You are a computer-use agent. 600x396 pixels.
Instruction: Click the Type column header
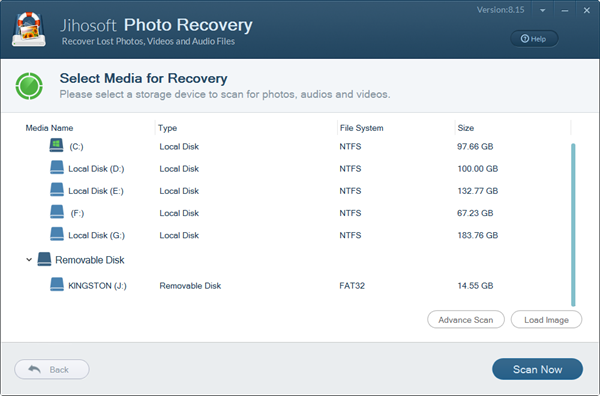167,128
